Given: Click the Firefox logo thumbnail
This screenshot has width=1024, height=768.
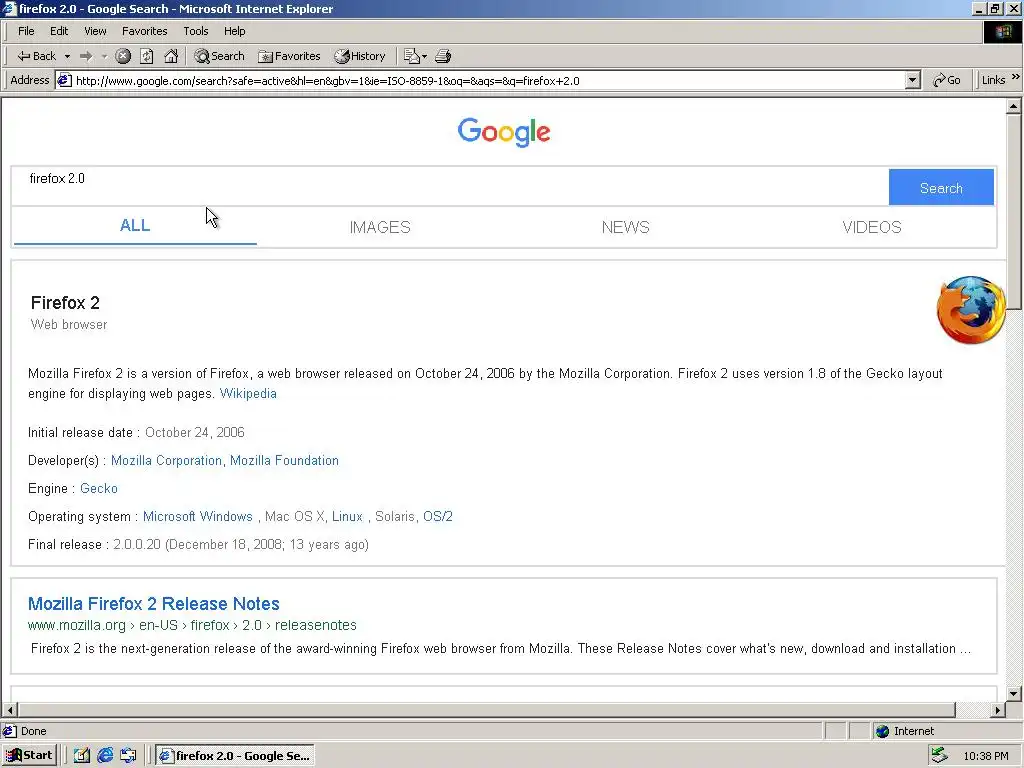Looking at the screenshot, I should 971,310.
